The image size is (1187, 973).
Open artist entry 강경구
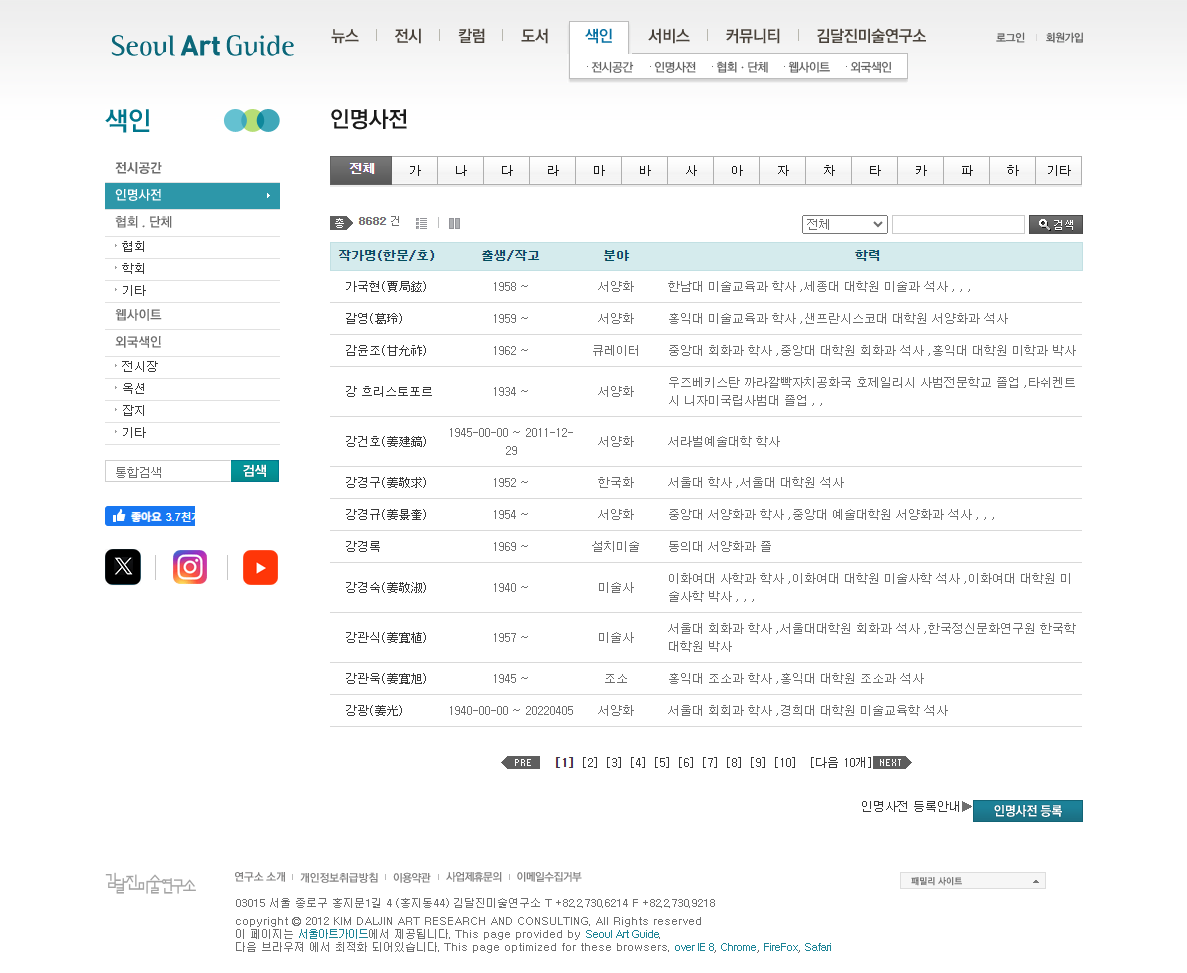[x=372, y=483]
